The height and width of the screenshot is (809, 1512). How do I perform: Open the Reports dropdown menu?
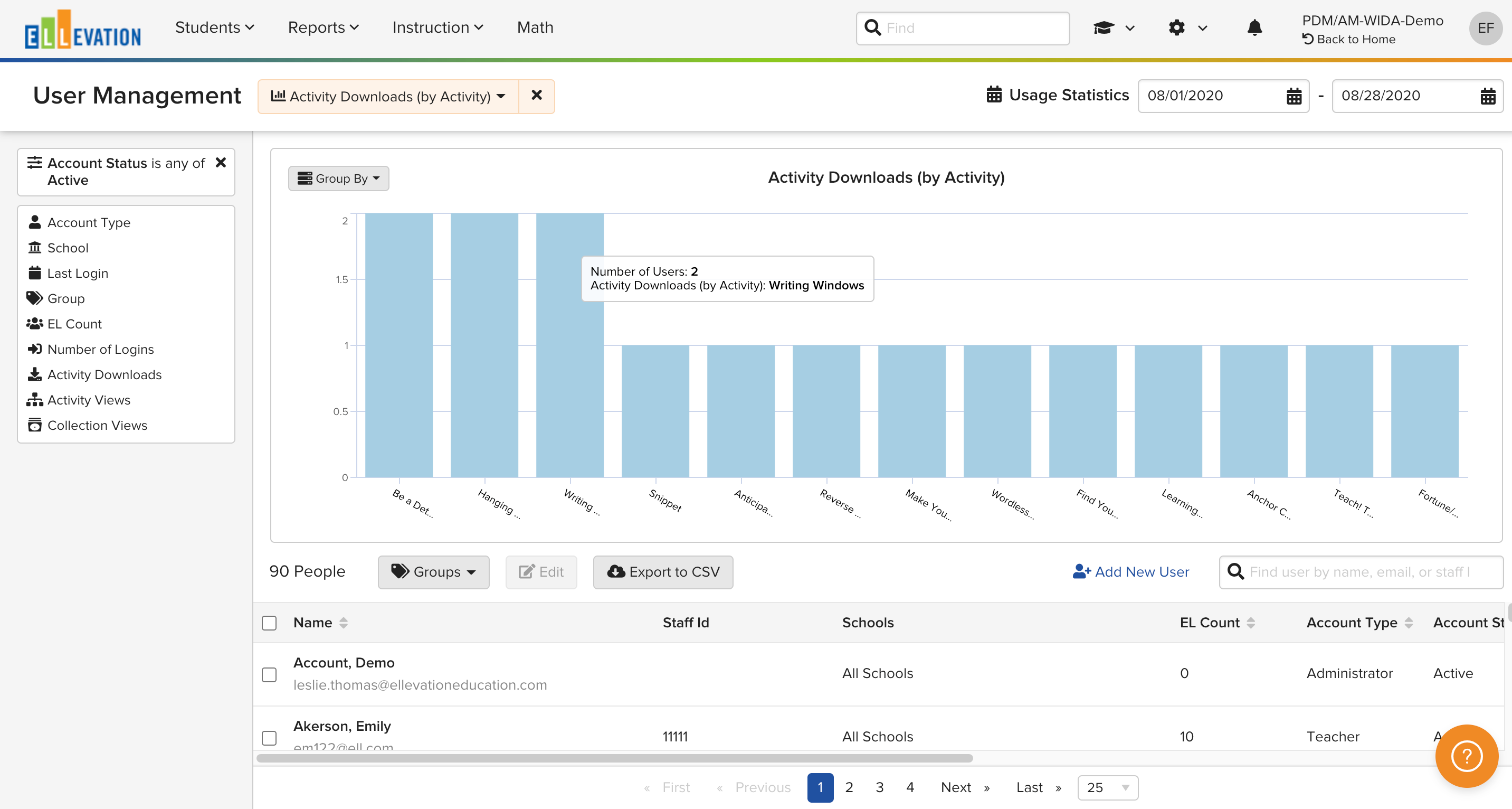(x=323, y=27)
